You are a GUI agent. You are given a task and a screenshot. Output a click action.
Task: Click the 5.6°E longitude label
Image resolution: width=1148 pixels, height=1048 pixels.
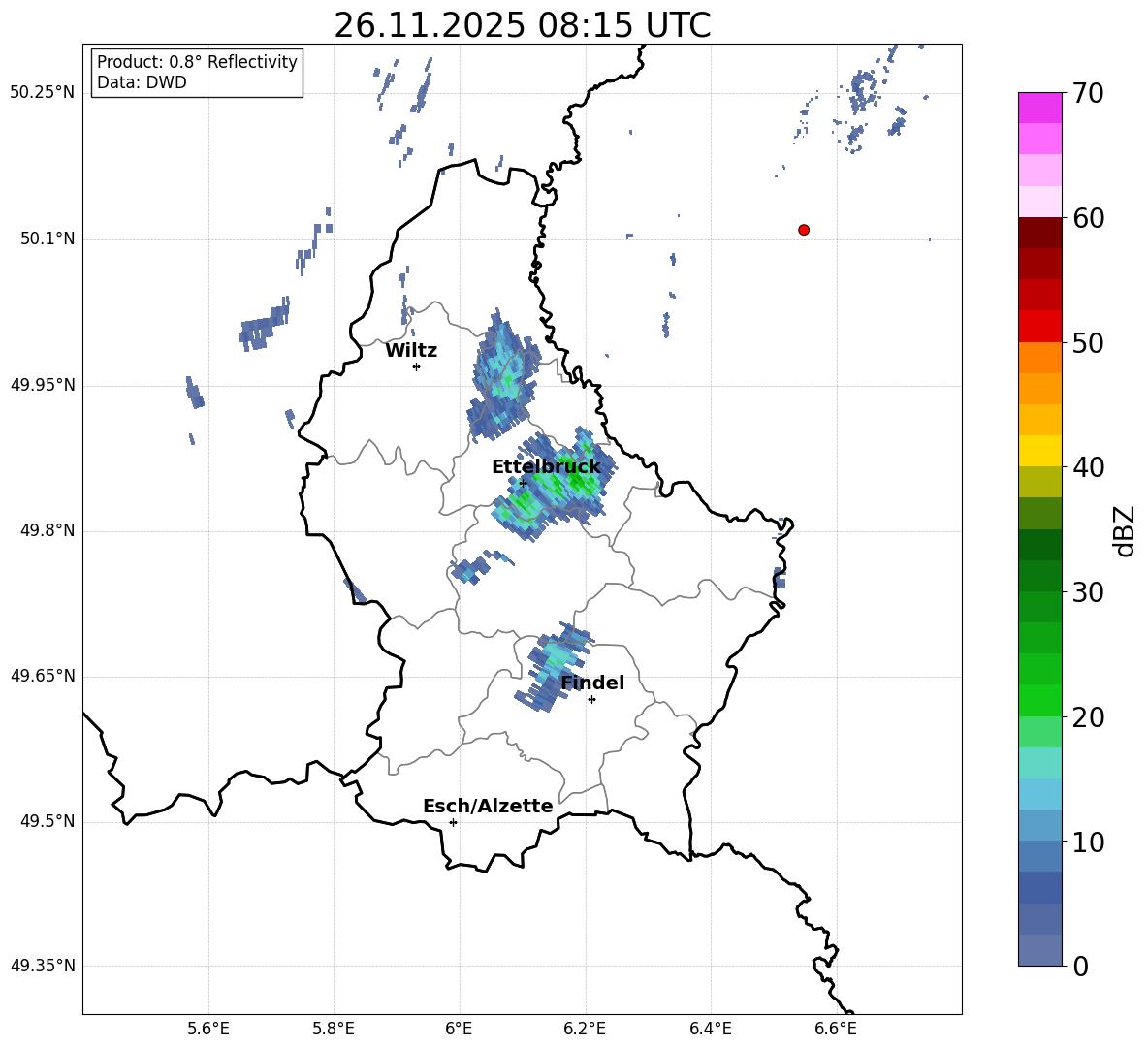pyautogui.click(x=208, y=1029)
